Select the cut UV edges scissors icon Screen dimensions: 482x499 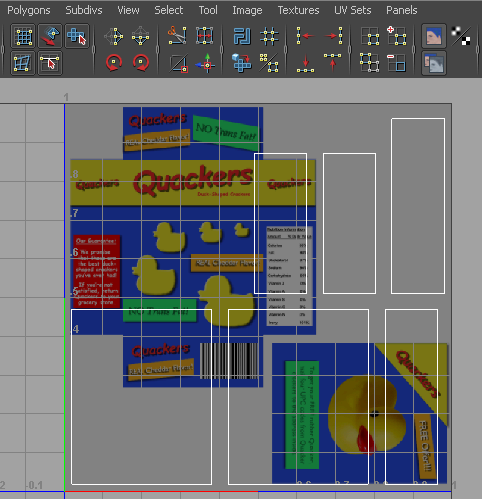point(177,35)
